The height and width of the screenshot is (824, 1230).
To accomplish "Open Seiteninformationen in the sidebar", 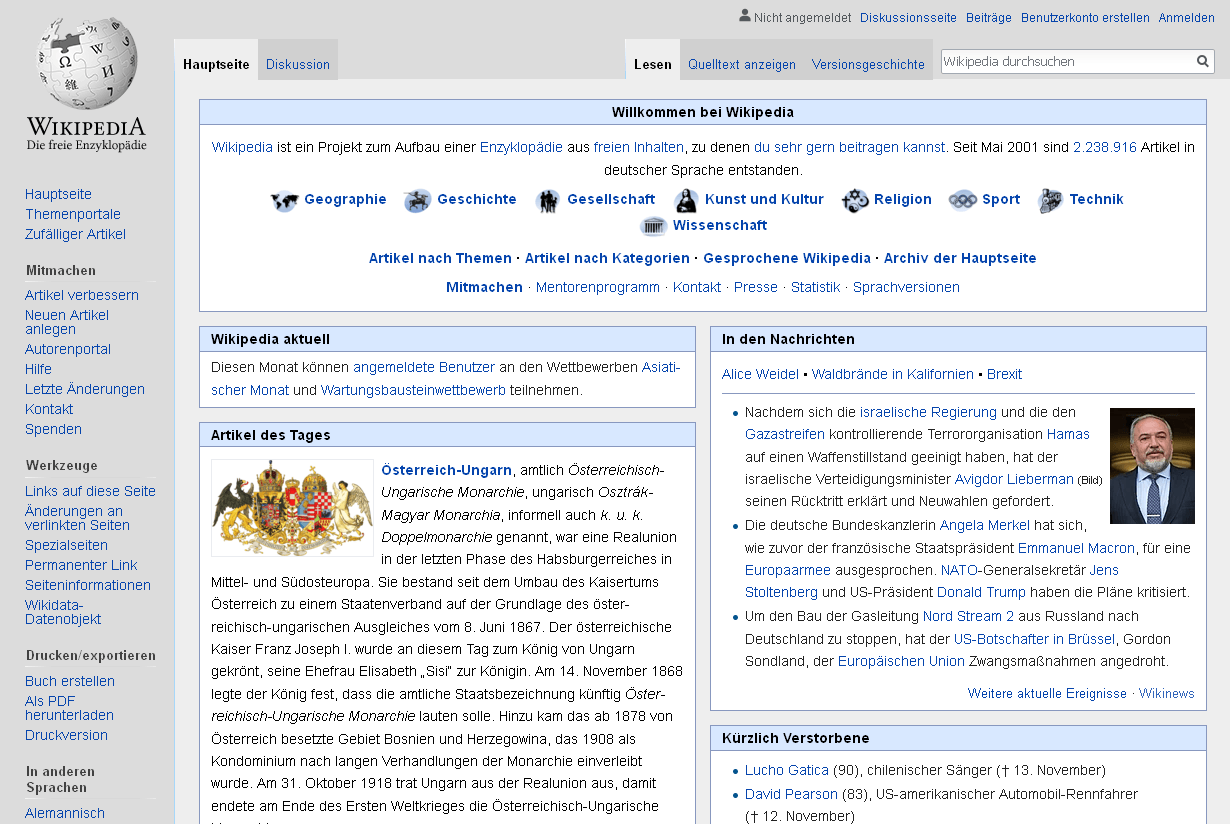I will pyautogui.click(x=88, y=585).
